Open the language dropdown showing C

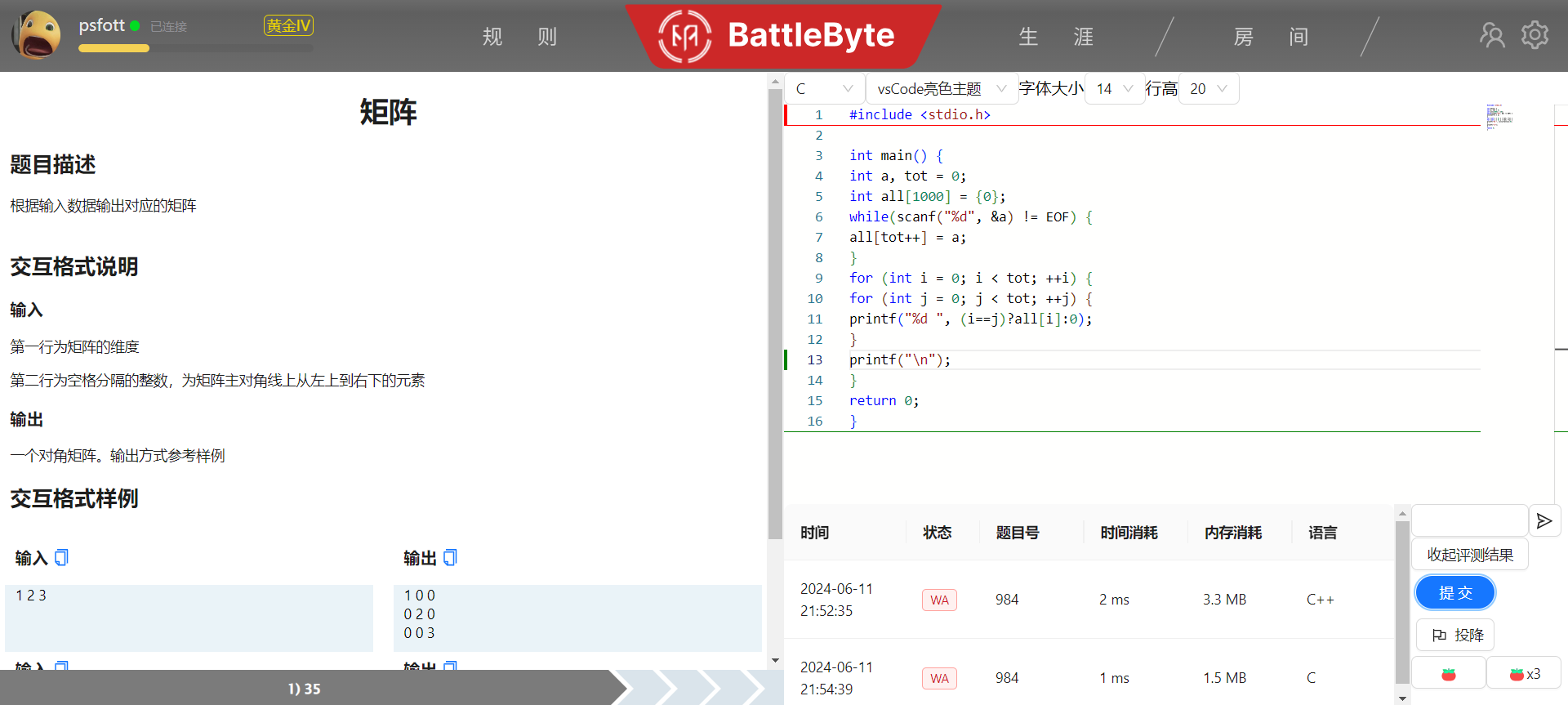(x=824, y=89)
